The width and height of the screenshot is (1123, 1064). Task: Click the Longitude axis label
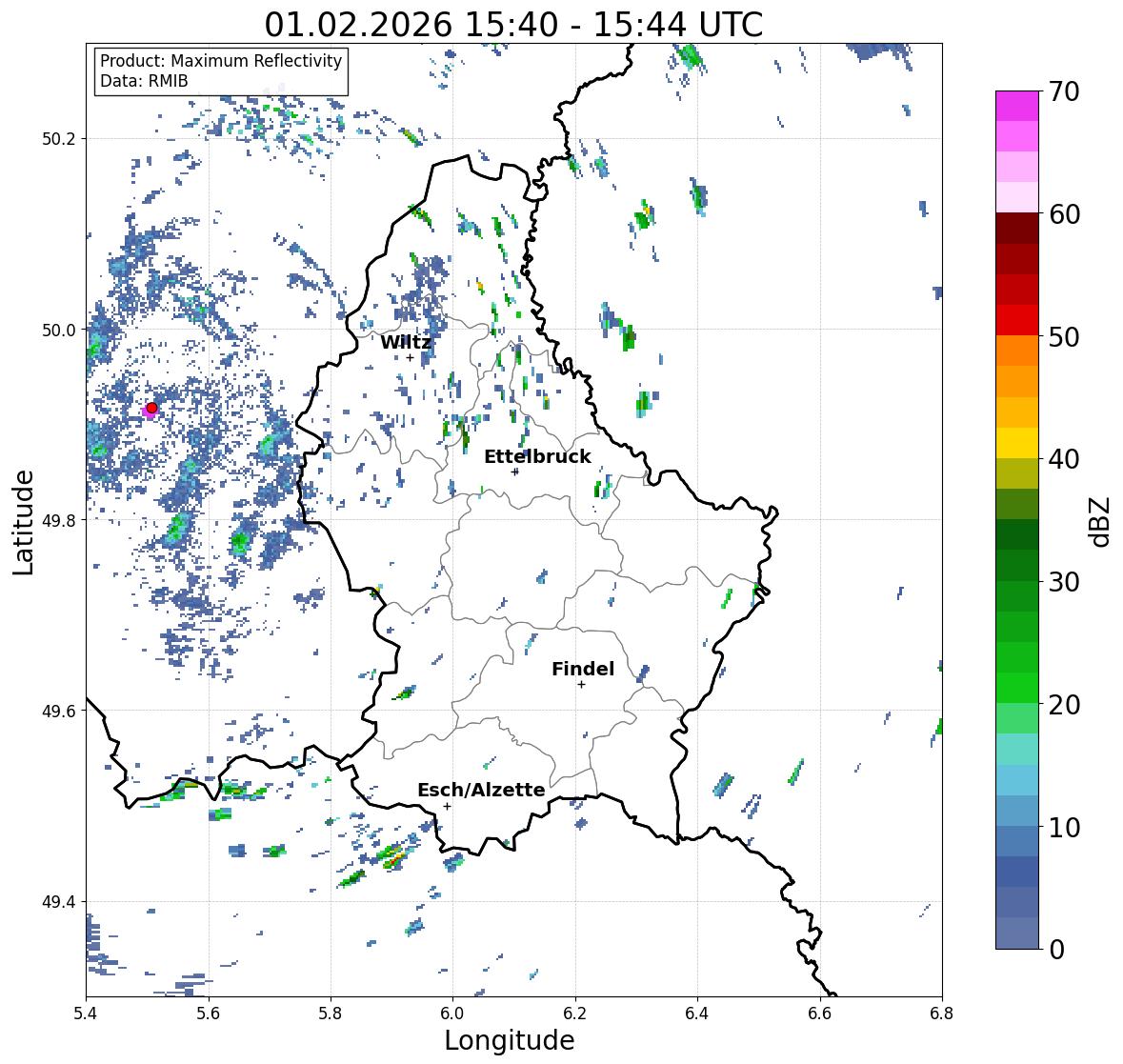510,1040
